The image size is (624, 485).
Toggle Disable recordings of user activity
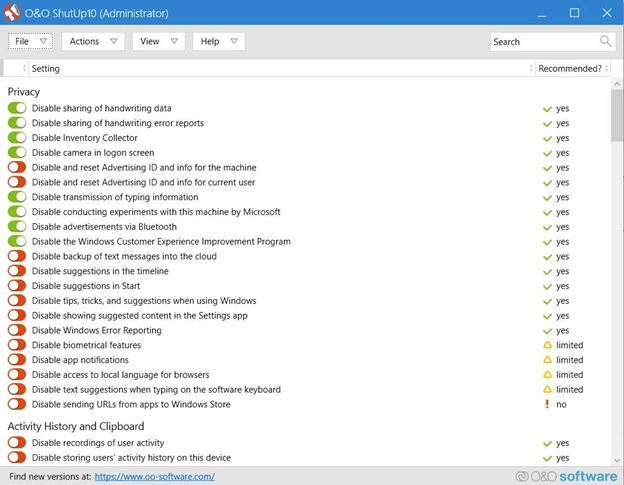[17, 443]
